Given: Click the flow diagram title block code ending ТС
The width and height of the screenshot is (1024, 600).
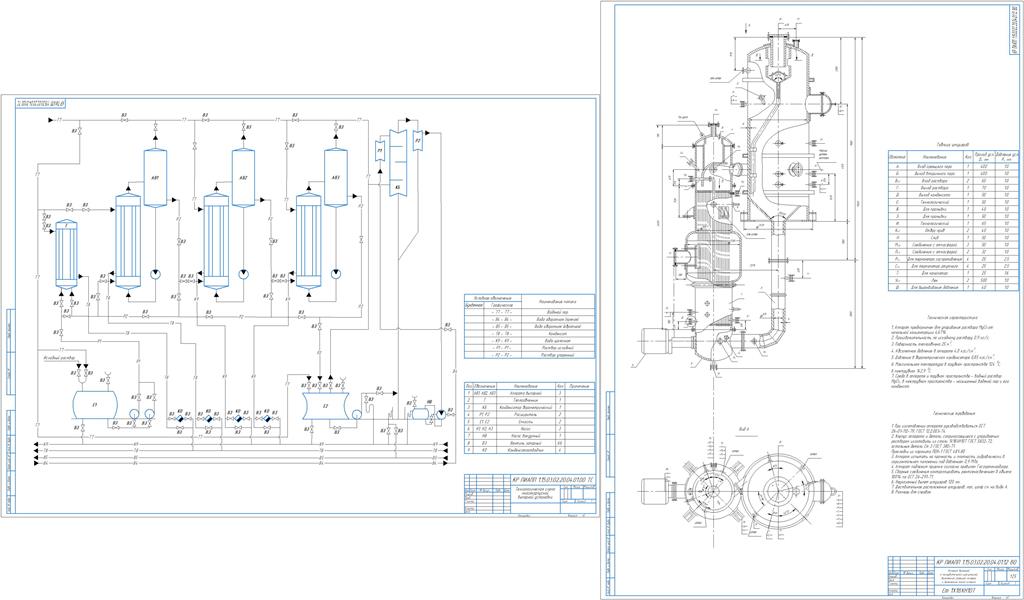Looking at the screenshot, I should pos(554,480).
